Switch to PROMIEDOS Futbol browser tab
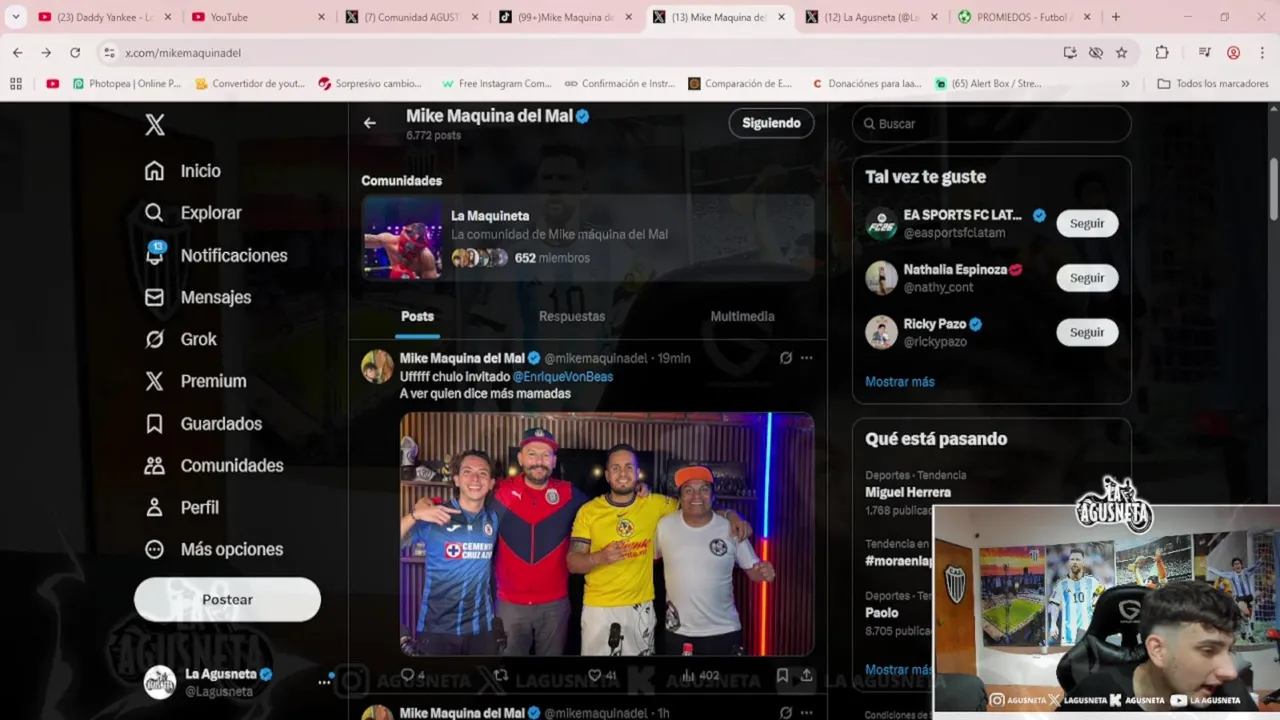This screenshot has height=720, width=1280. tap(1024, 17)
